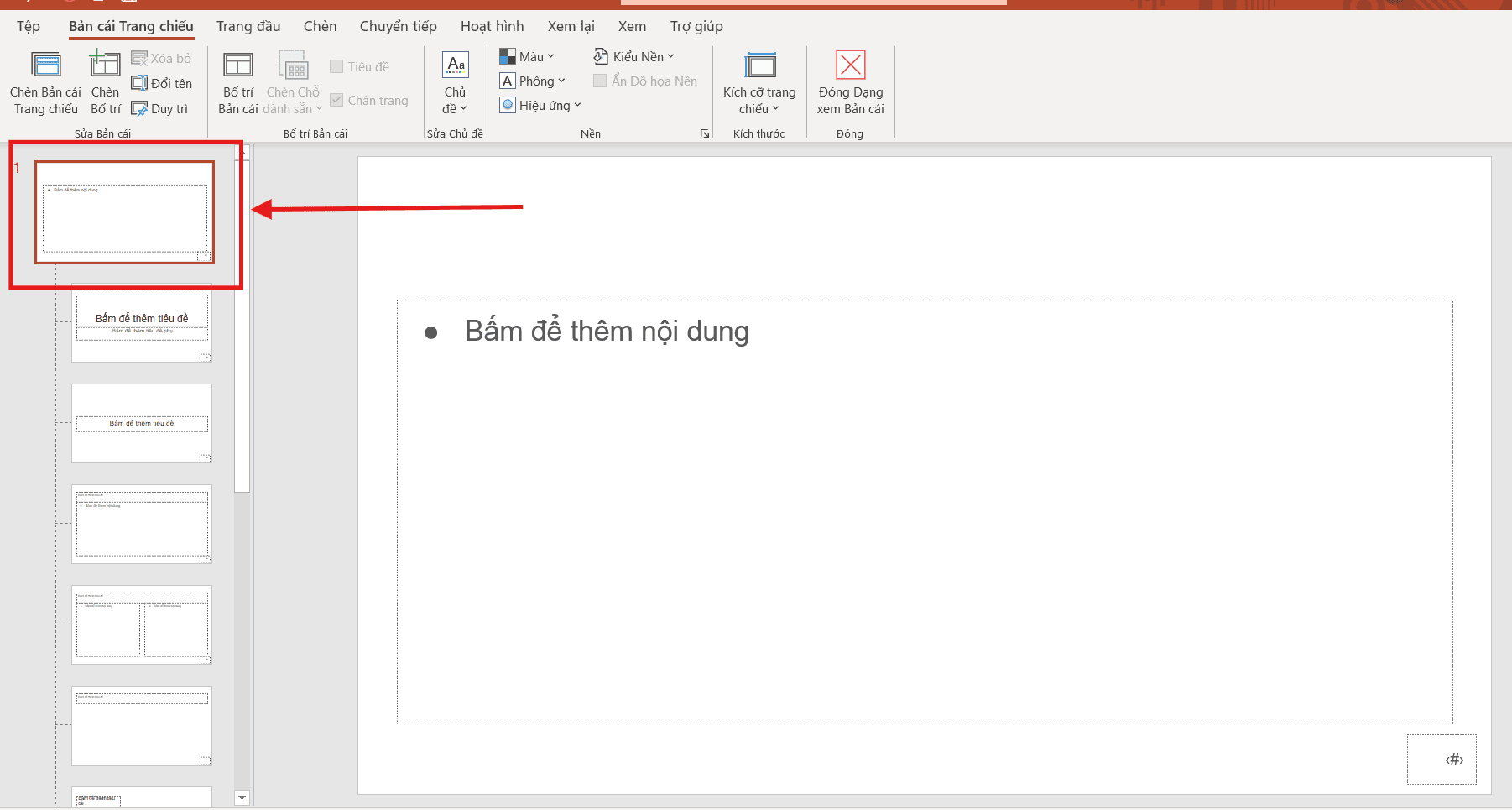Image resolution: width=1512 pixels, height=810 pixels.
Task: Select title slide layout thumbnail
Action: (x=142, y=323)
